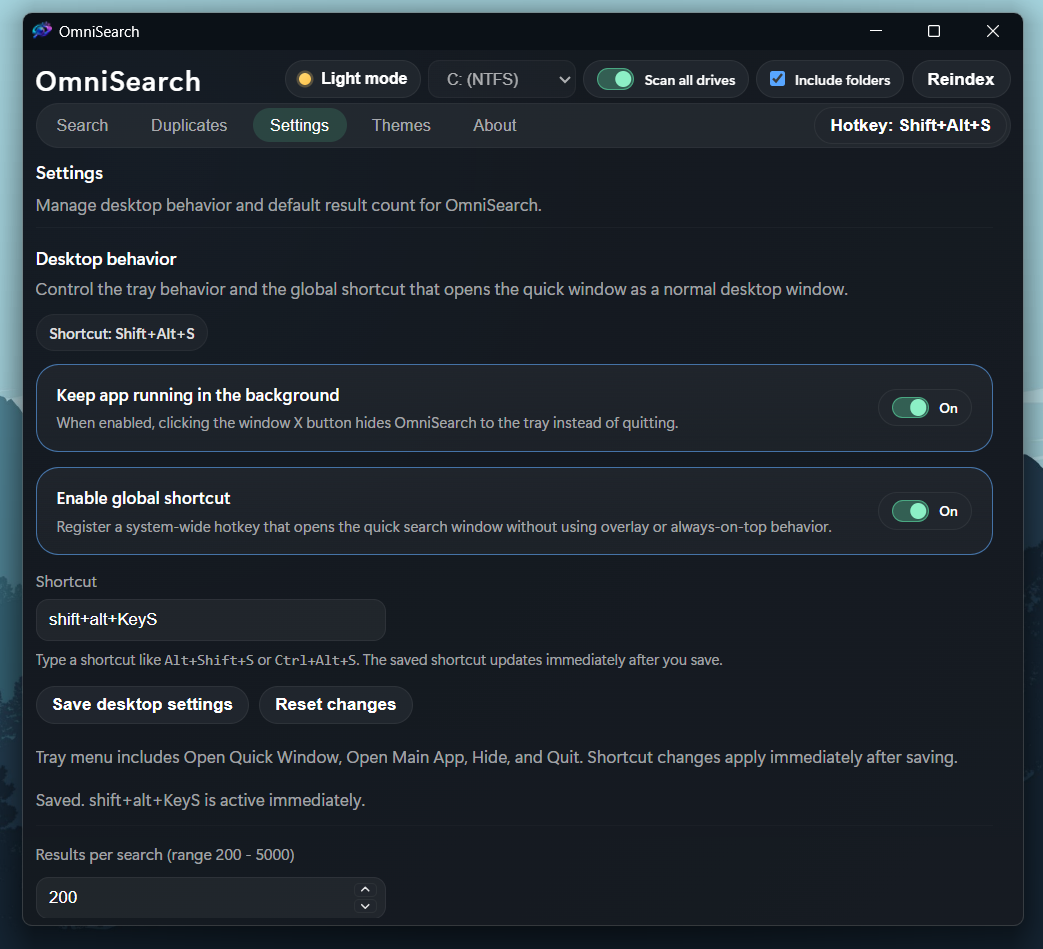Viewport: 1043px width, 949px height.
Task: Click the Reindex button
Action: pos(961,79)
